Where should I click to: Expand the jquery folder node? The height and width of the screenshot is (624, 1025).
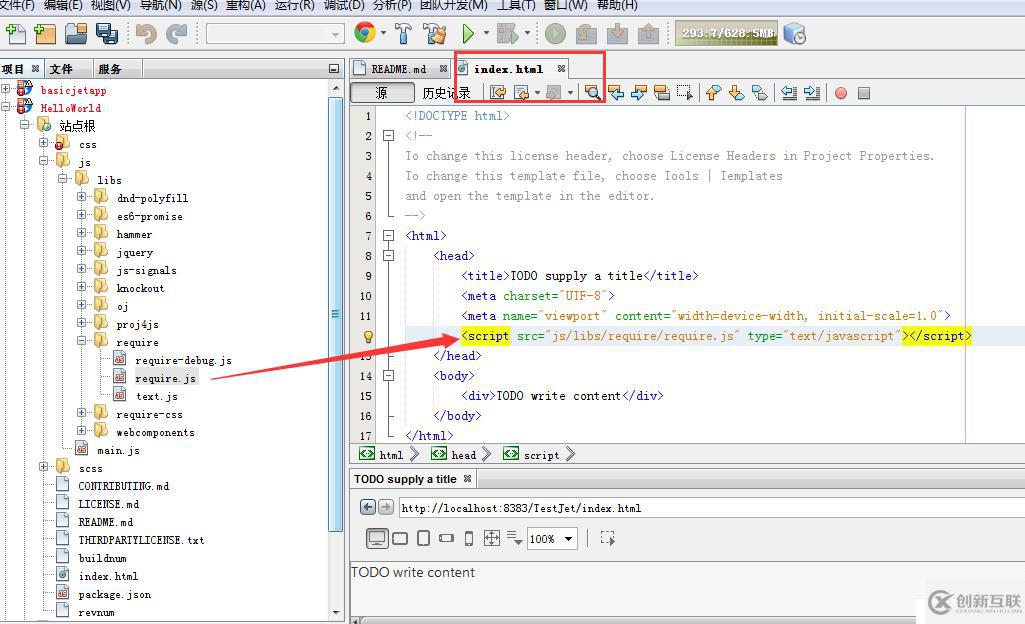click(81, 250)
